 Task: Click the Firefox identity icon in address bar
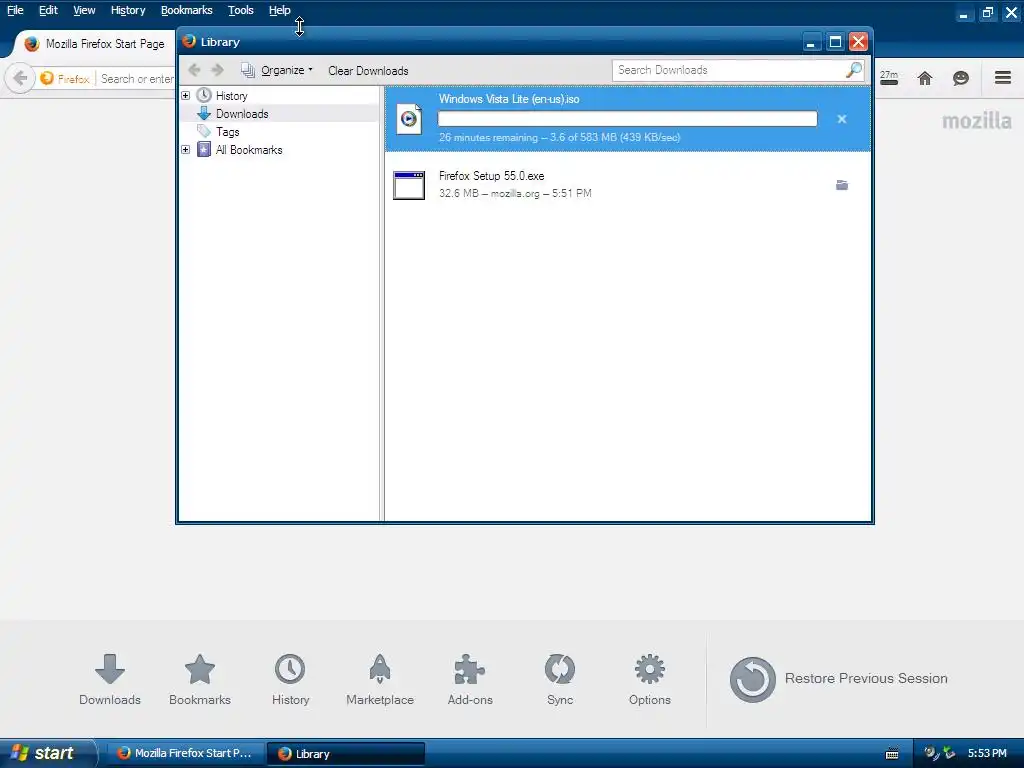pyautogui.click(x=64, y=78)
